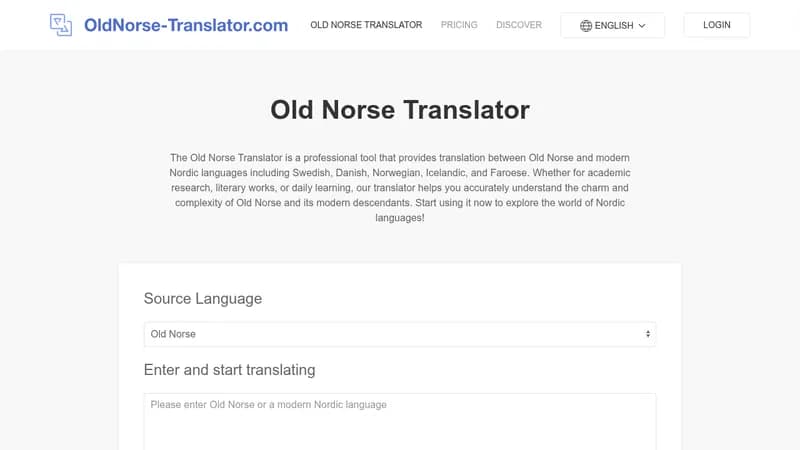Focus the translation text input area
800x450 pixels.
400,421
